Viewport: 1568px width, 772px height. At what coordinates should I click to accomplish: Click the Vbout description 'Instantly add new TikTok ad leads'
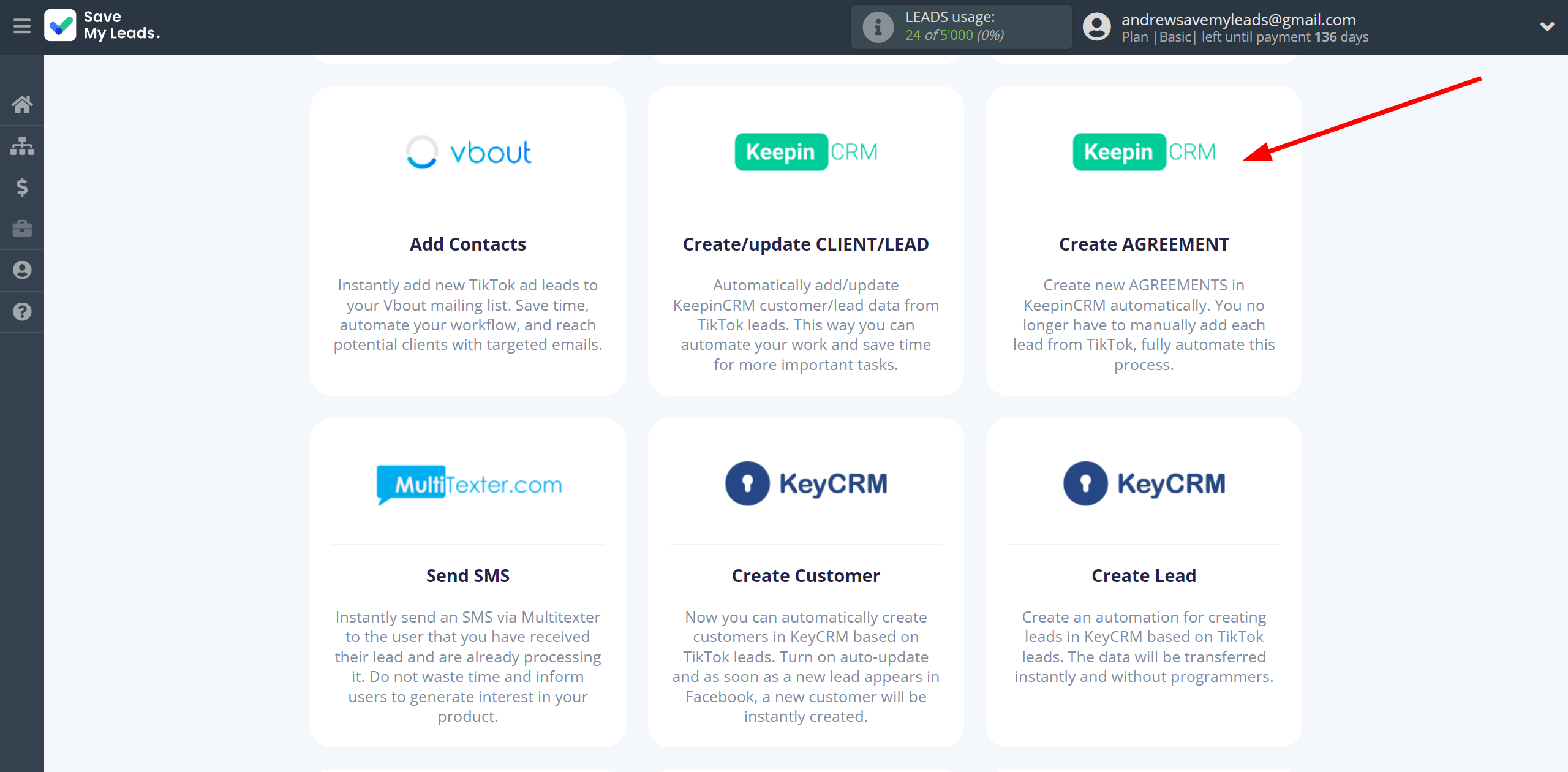tap(468, 315)
